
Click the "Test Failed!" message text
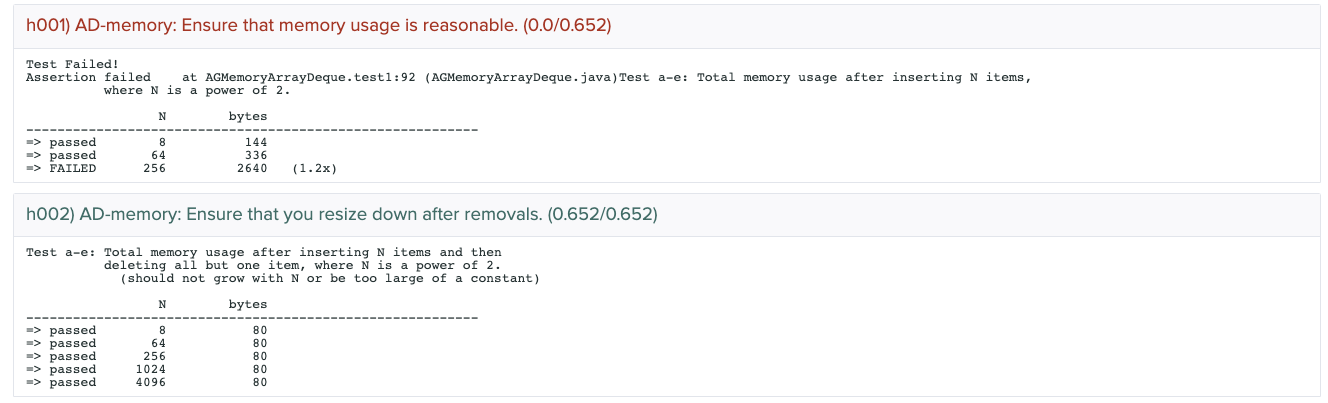72,64
